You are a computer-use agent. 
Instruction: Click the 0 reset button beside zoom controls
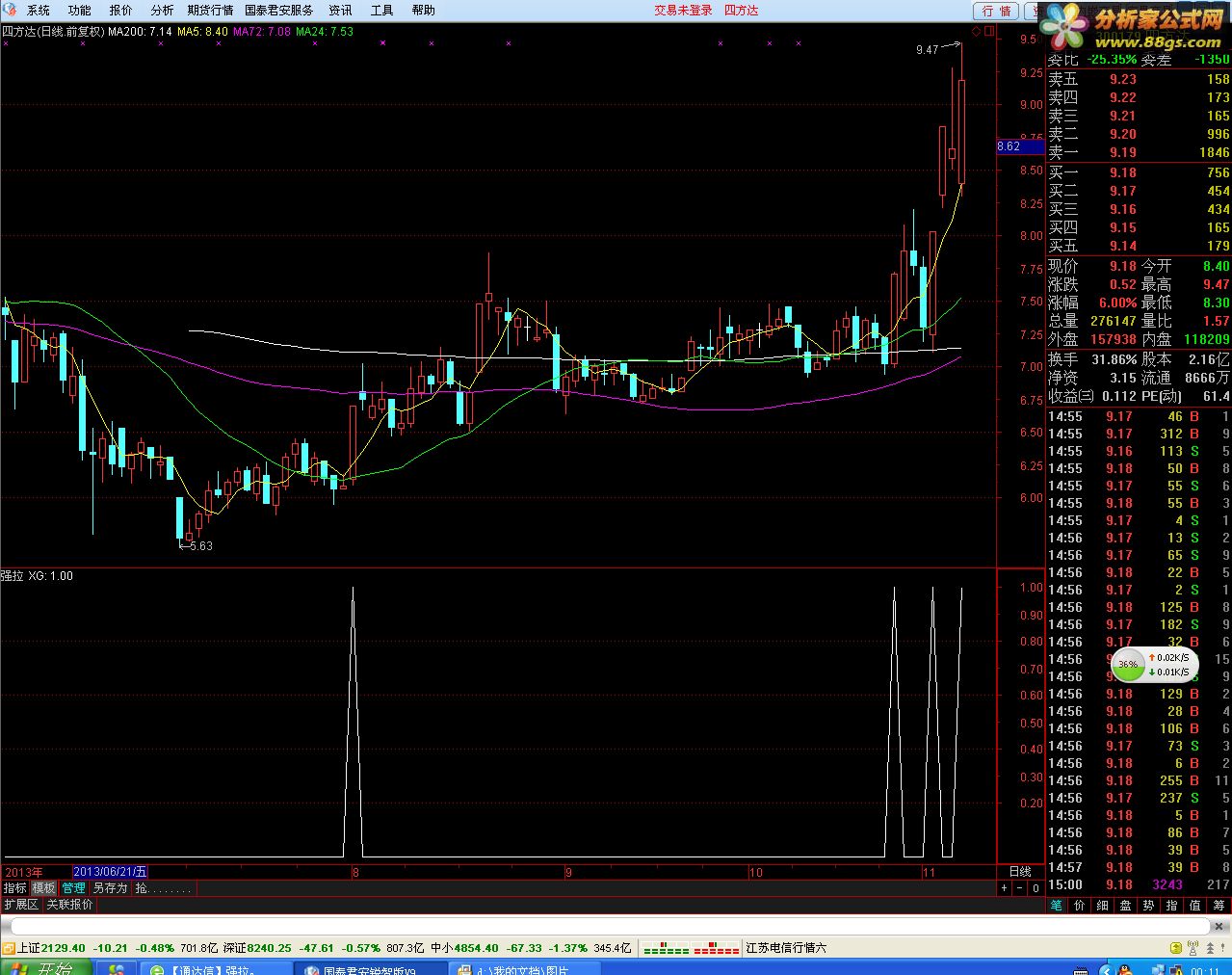[x=1035, y=888]
